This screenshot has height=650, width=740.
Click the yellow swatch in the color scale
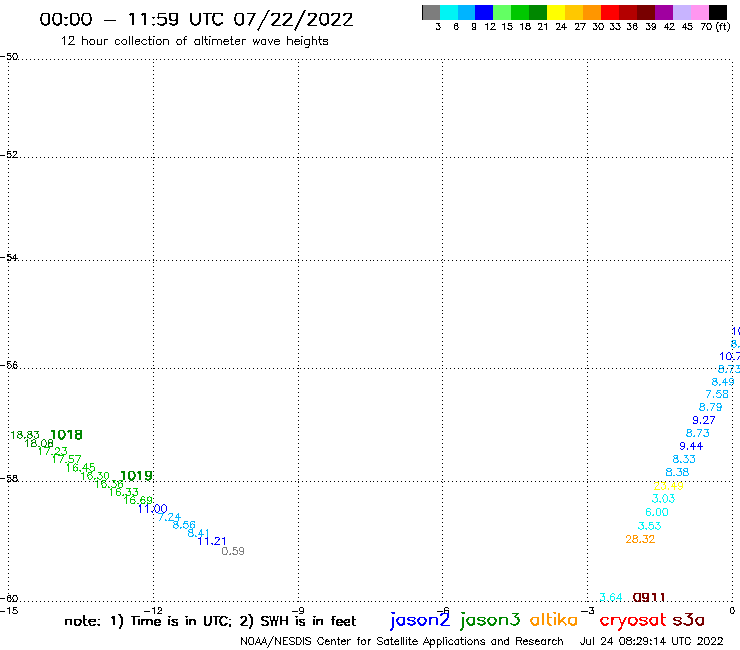tap(556, 12)
